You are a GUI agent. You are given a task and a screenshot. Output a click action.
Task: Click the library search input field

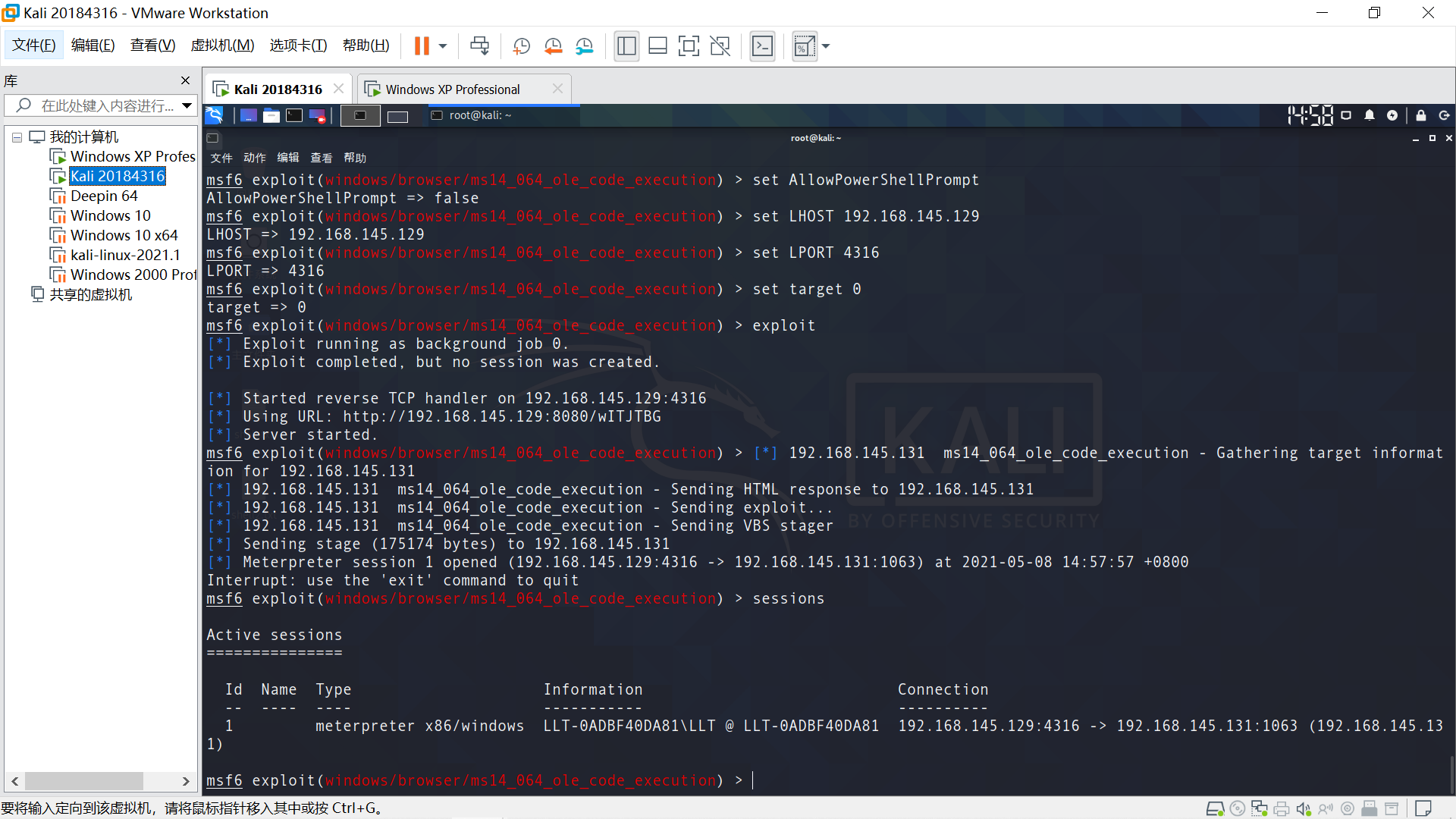coord(106,105)
